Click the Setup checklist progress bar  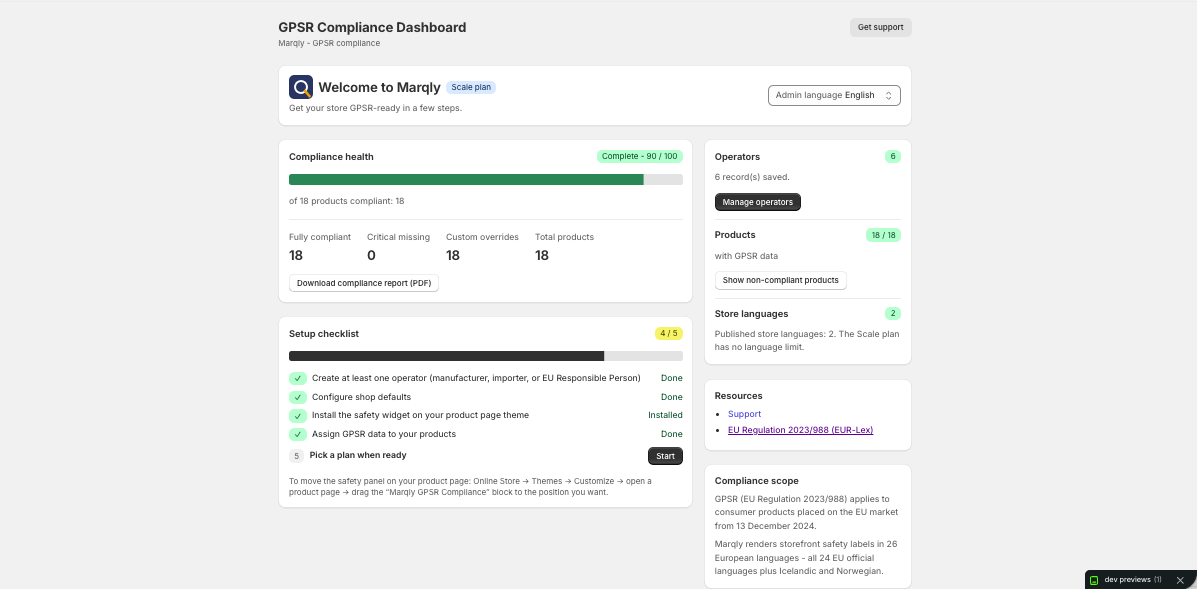(x=486, y=356)
